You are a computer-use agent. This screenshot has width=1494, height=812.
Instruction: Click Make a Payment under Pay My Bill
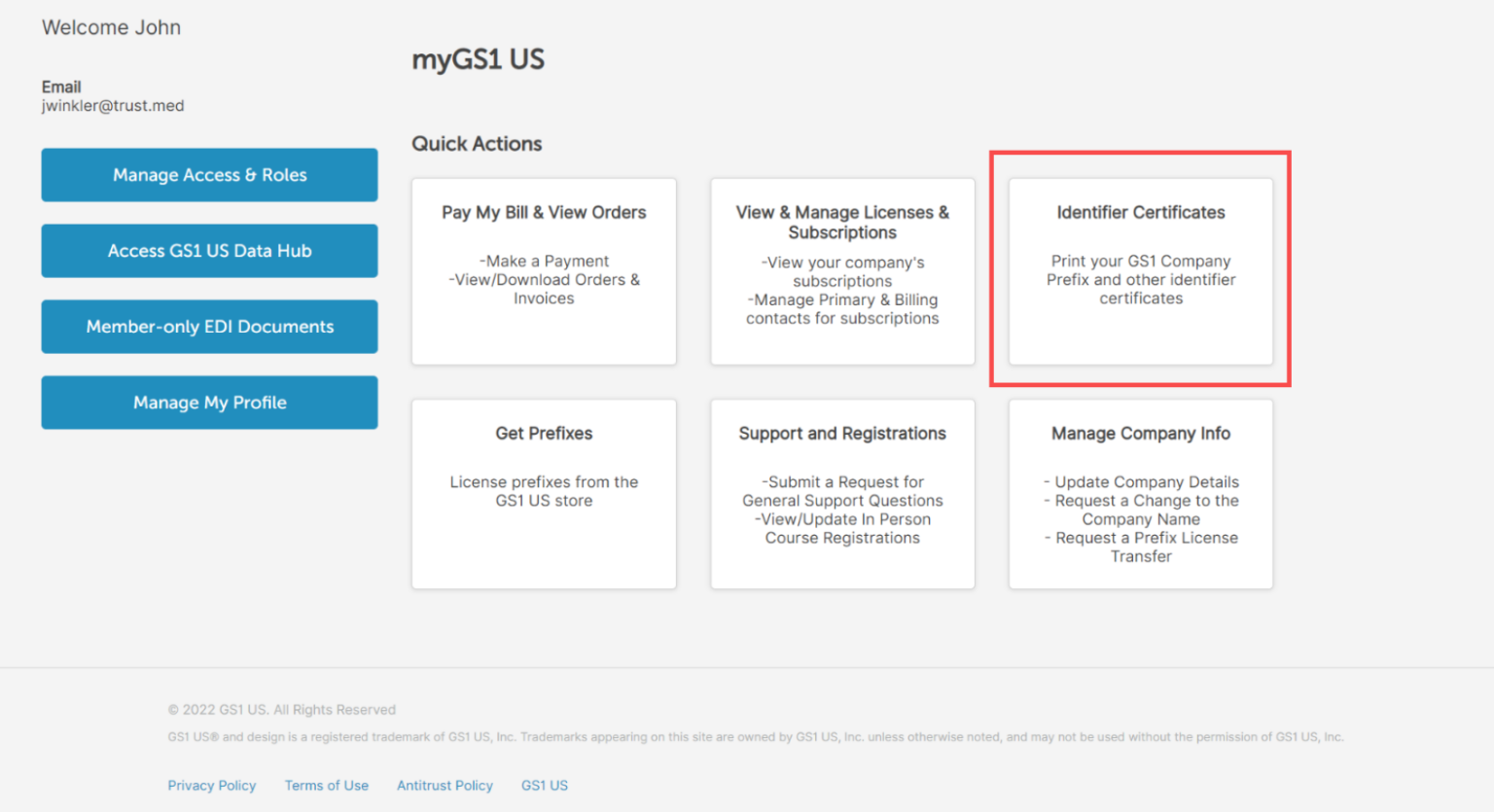tap(543, 261)
